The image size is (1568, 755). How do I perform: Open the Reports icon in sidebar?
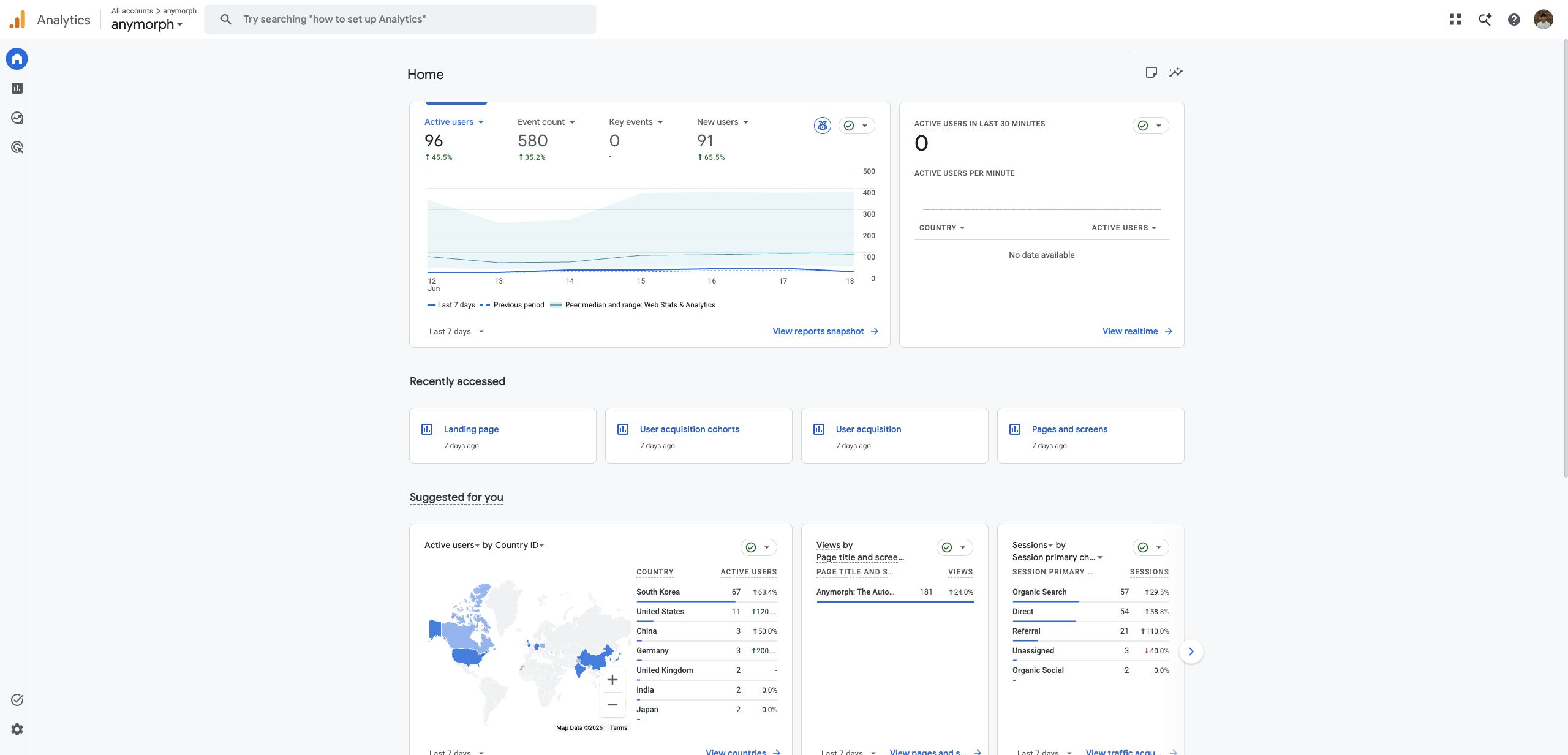click(x=17, y=88)
